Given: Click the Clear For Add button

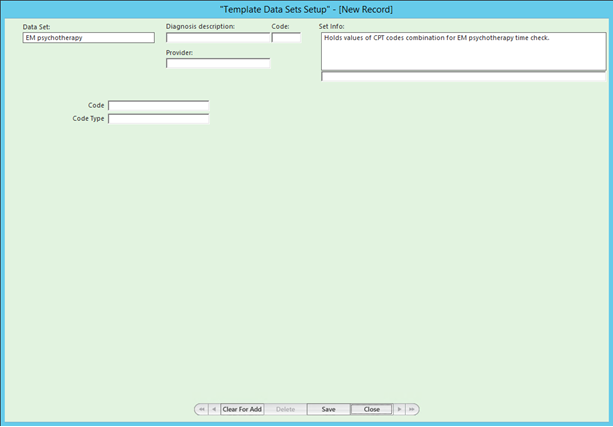Looking at the screenshot, I should tap(242, 409).
